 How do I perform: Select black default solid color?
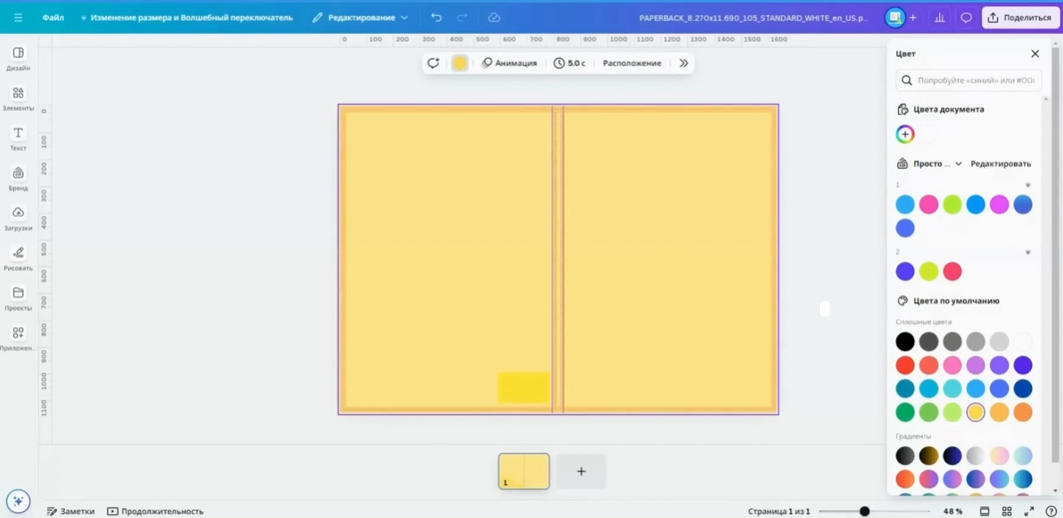click(x=905, y=341)
